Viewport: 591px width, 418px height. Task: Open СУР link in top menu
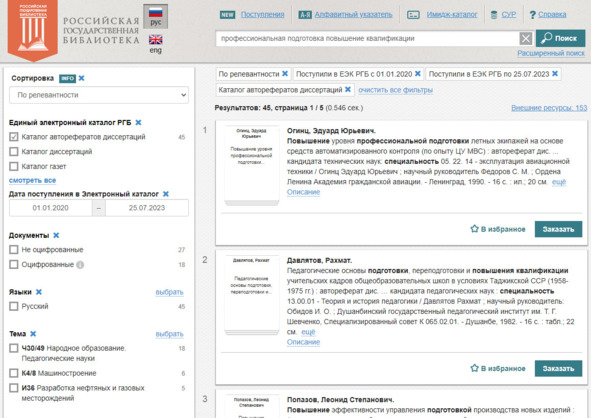(x=508, y=14)
